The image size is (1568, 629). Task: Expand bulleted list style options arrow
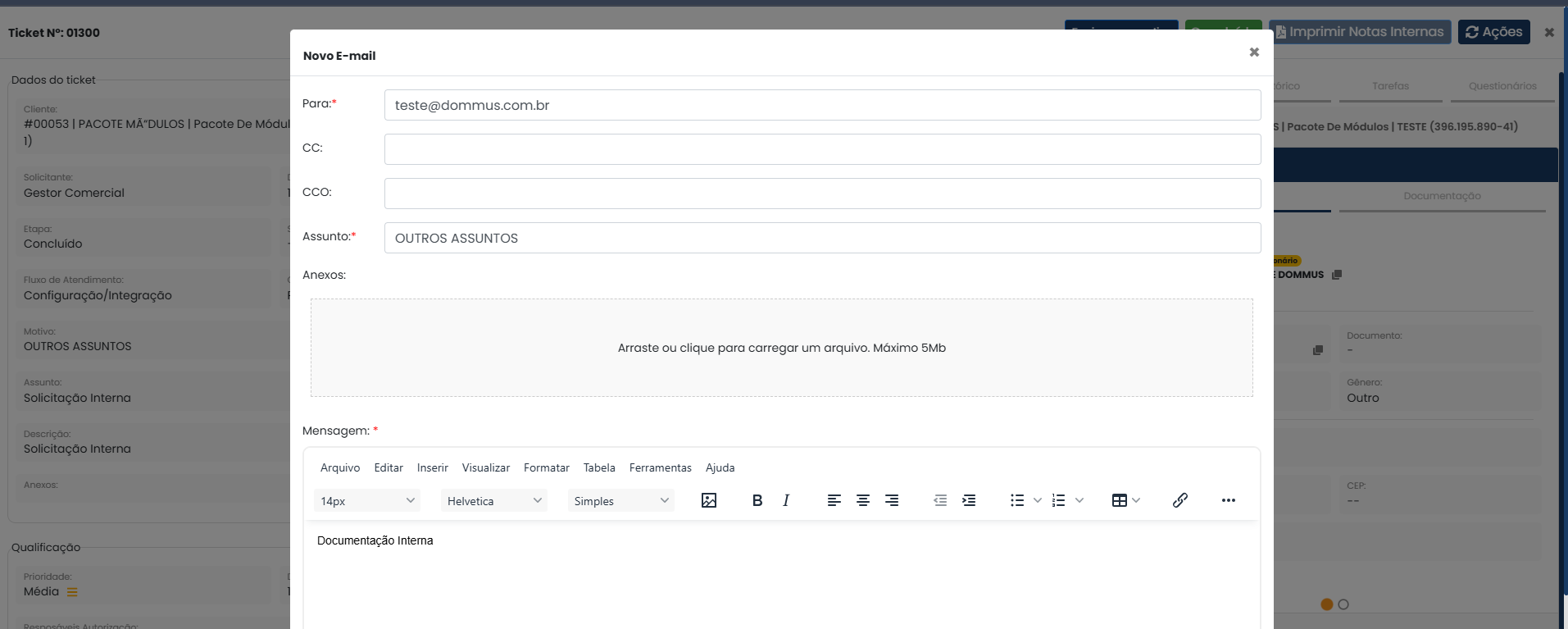[x=1037, y=500]
